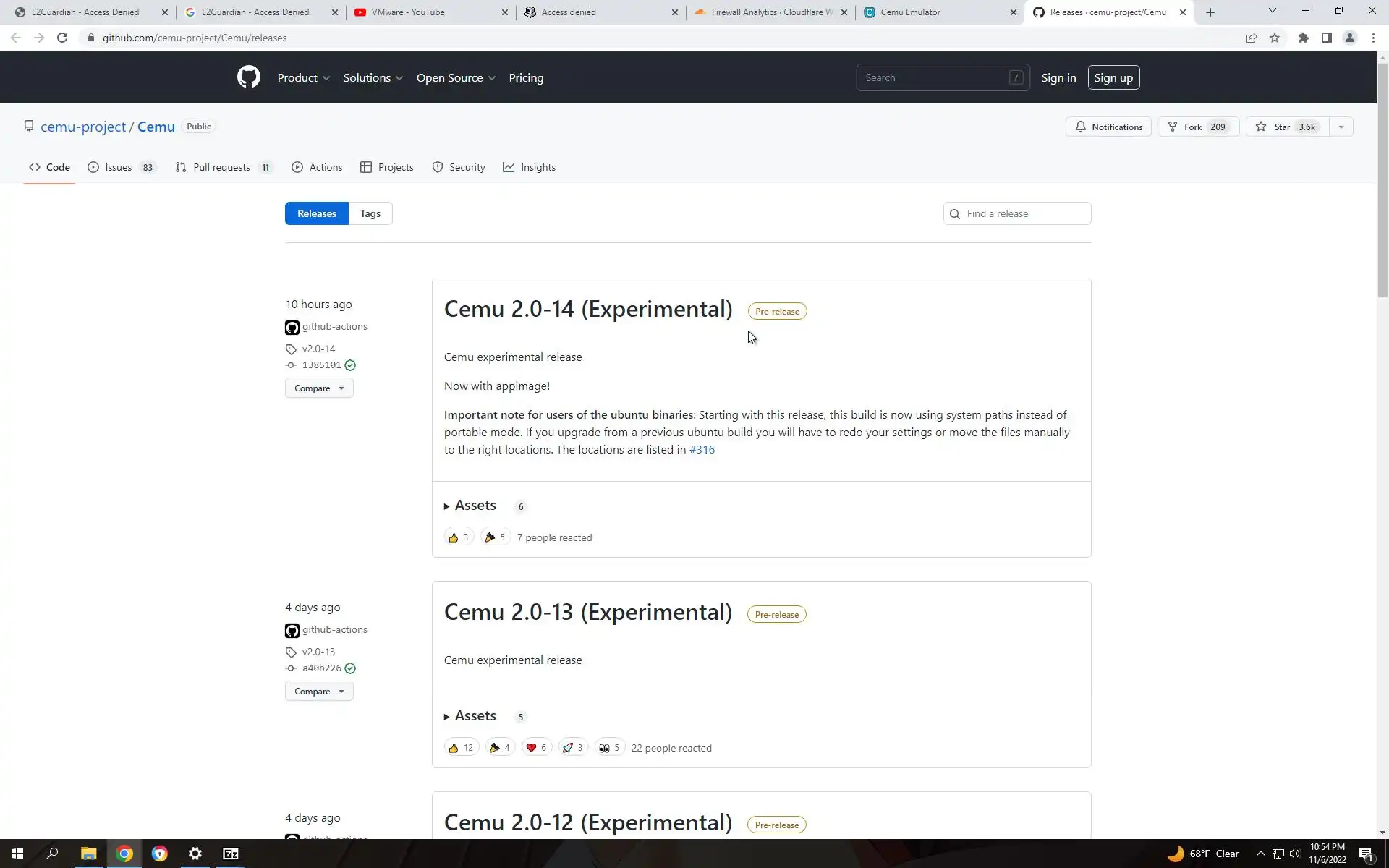The height and width of the screenshot is (868, 1389).
Task: Open the #316 issue link
Action: (702, 450)
